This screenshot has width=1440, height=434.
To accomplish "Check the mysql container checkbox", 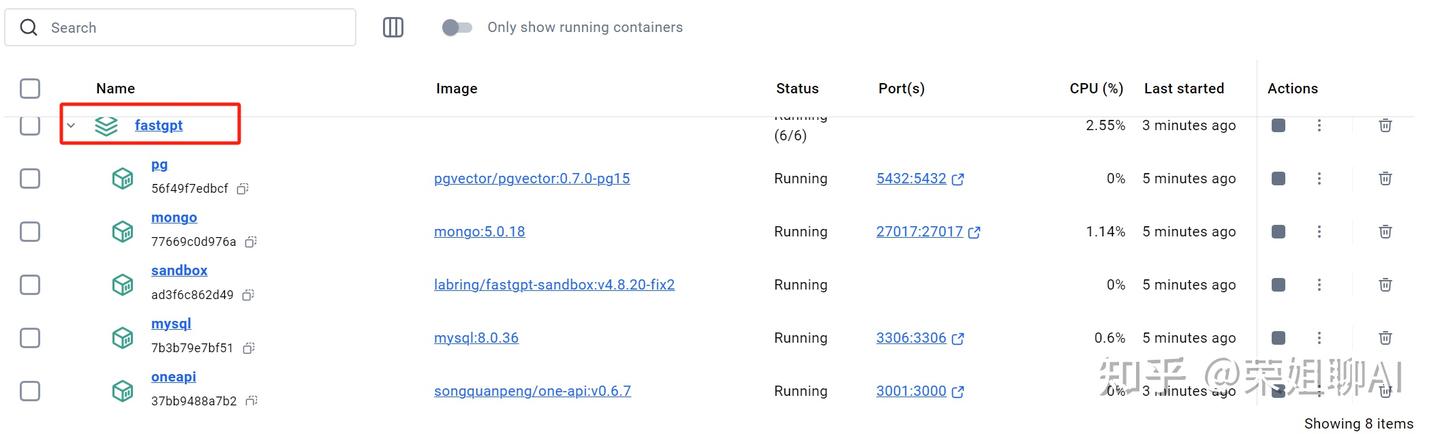I will [x=30, y=337].
